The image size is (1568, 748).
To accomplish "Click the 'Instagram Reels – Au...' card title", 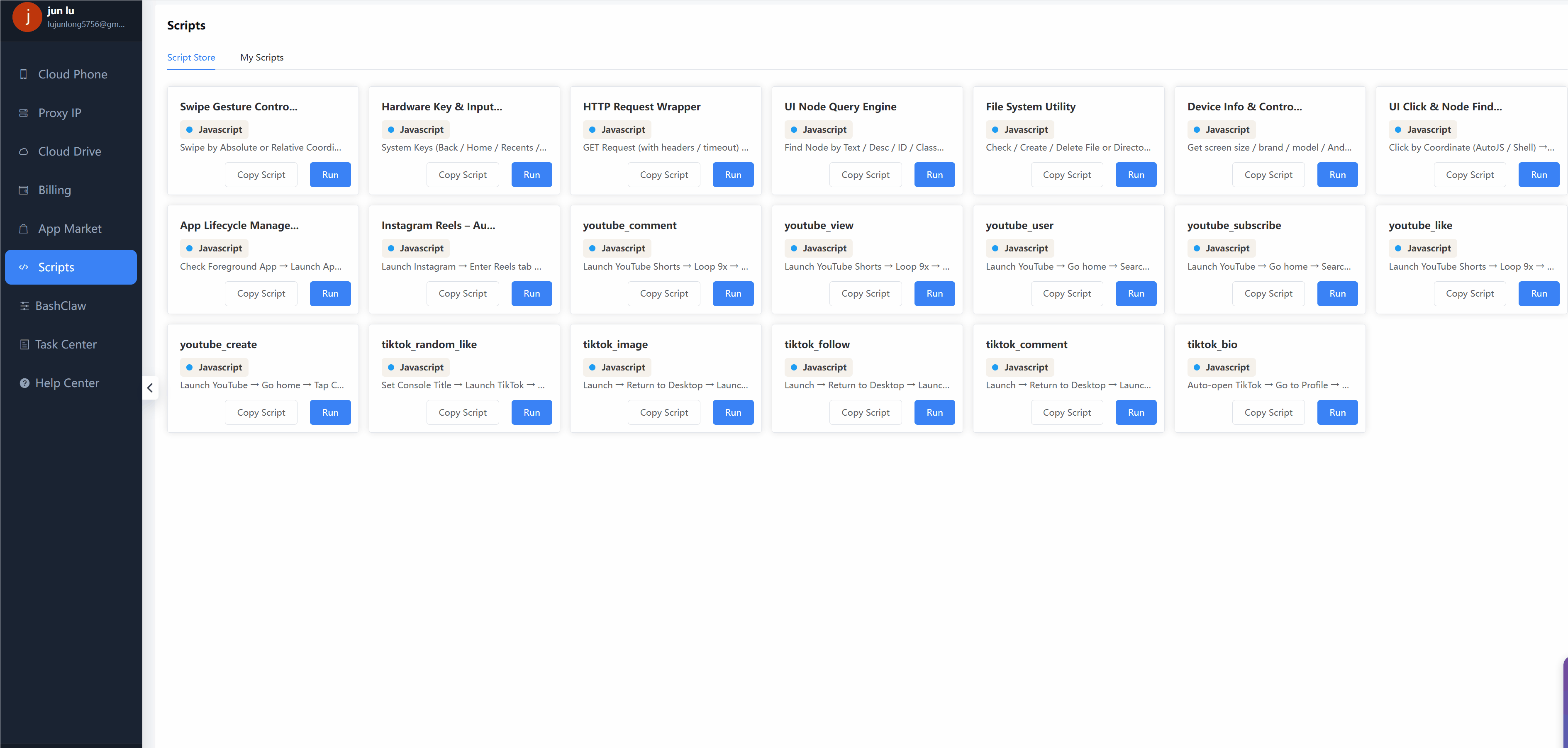I will [438, 225].
